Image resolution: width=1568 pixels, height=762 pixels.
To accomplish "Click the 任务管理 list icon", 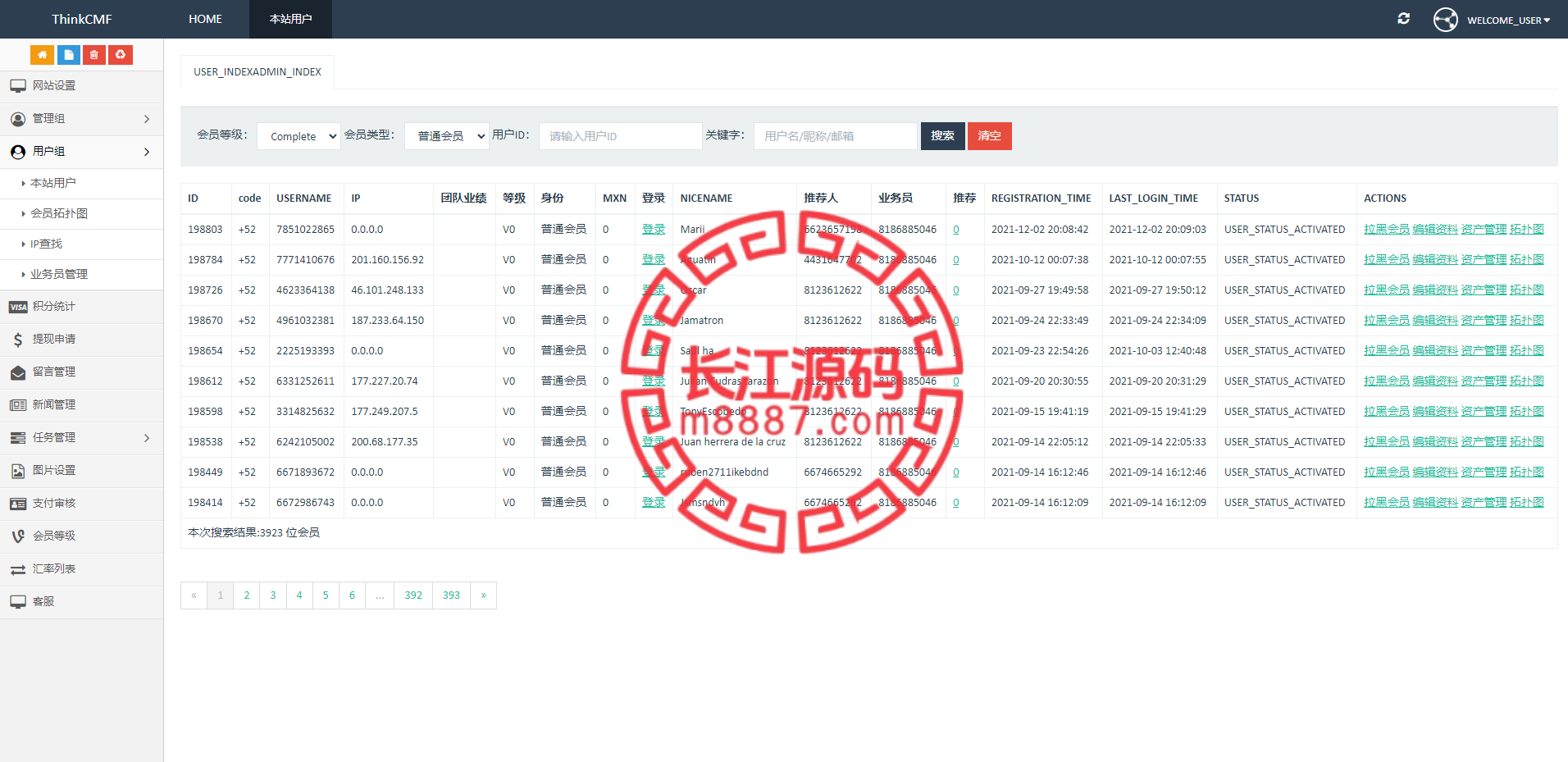I will click(18, 438).
